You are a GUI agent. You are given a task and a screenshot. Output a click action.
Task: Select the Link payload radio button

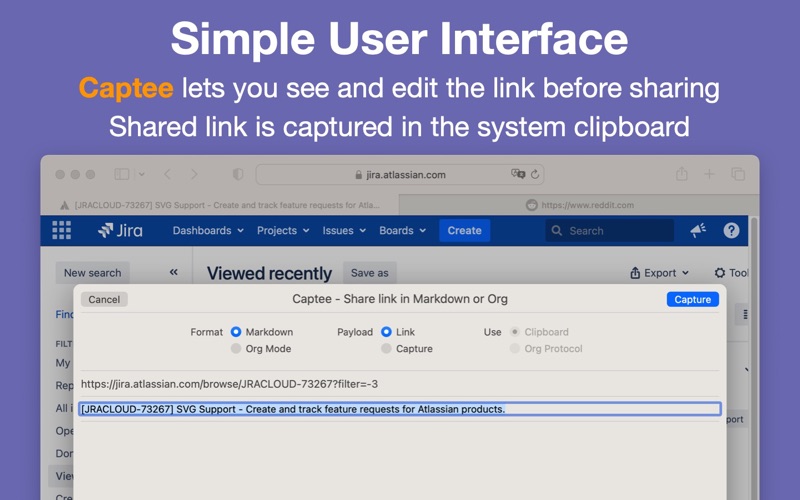[386, 332]
